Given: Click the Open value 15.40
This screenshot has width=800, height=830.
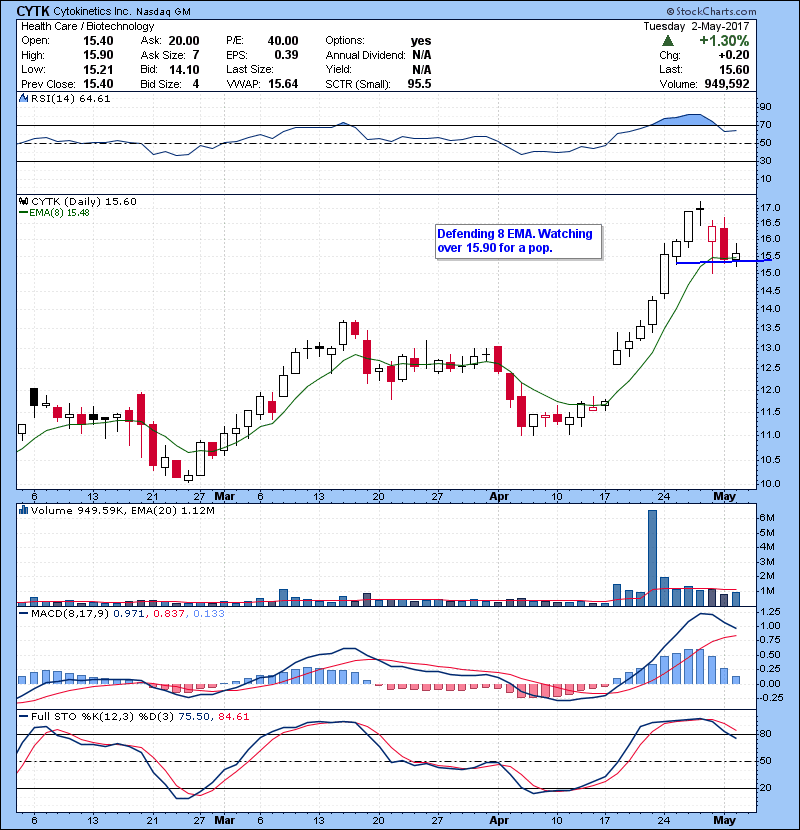Looking at the screenshot, I should click(x=98, y=41).
